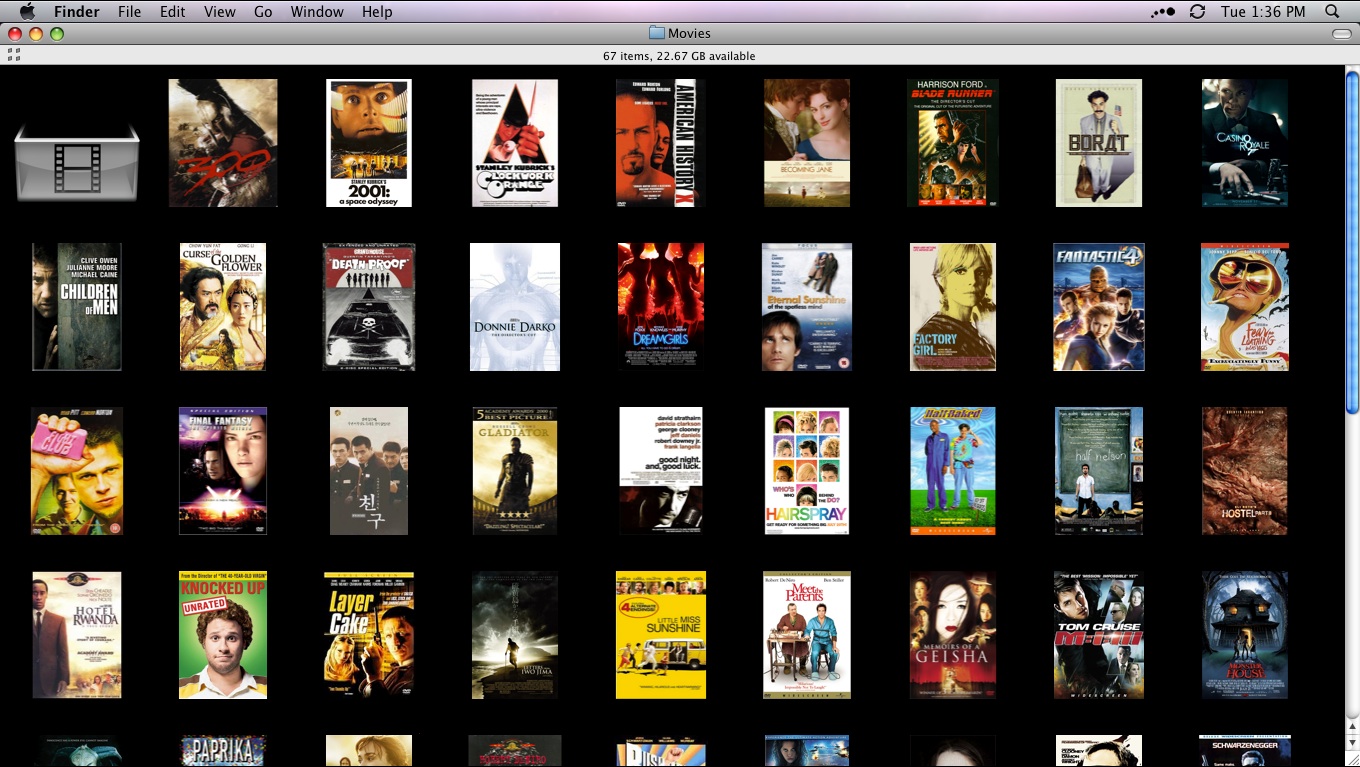1360x767 pixels.
Task: Click the icon-view grid status indicator
Action: [x=14, y=55]
